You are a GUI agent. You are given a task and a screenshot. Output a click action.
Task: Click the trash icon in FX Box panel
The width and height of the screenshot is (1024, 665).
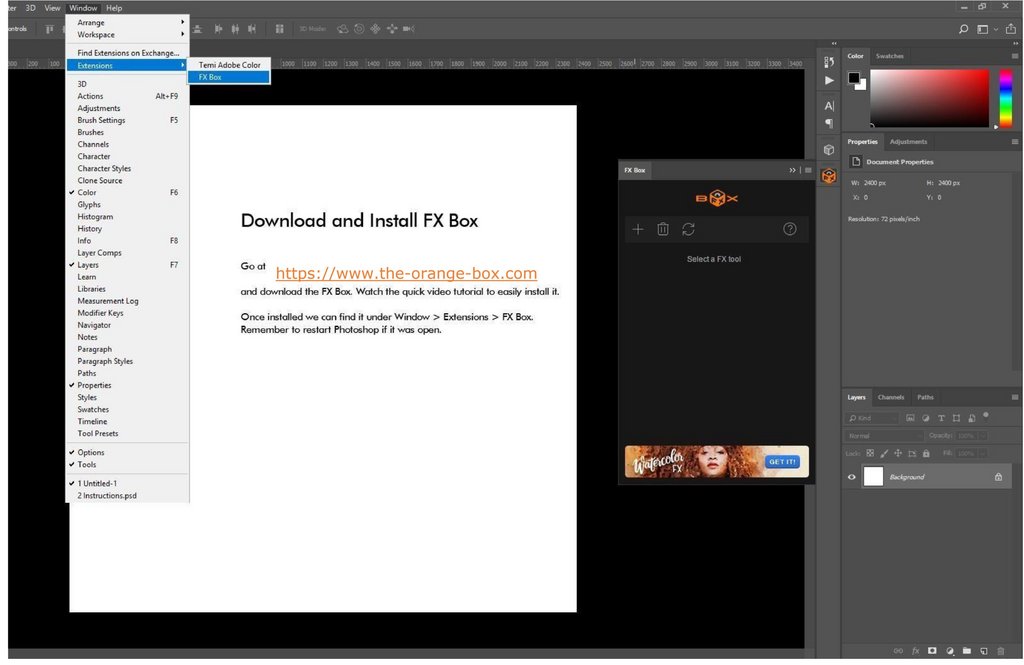(x=663, y=230)
